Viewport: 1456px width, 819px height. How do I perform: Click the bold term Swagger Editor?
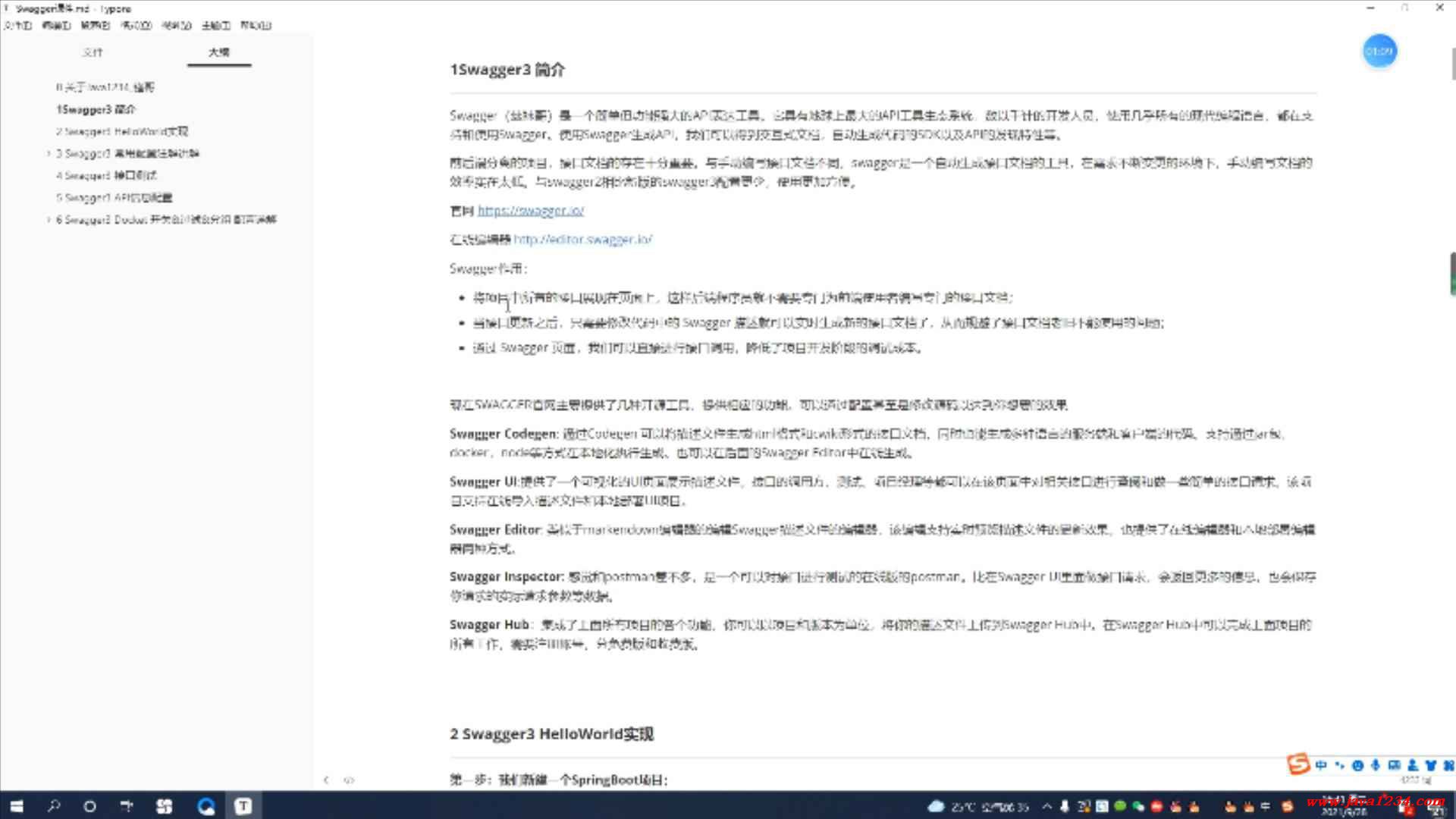(x=495, y=529)
